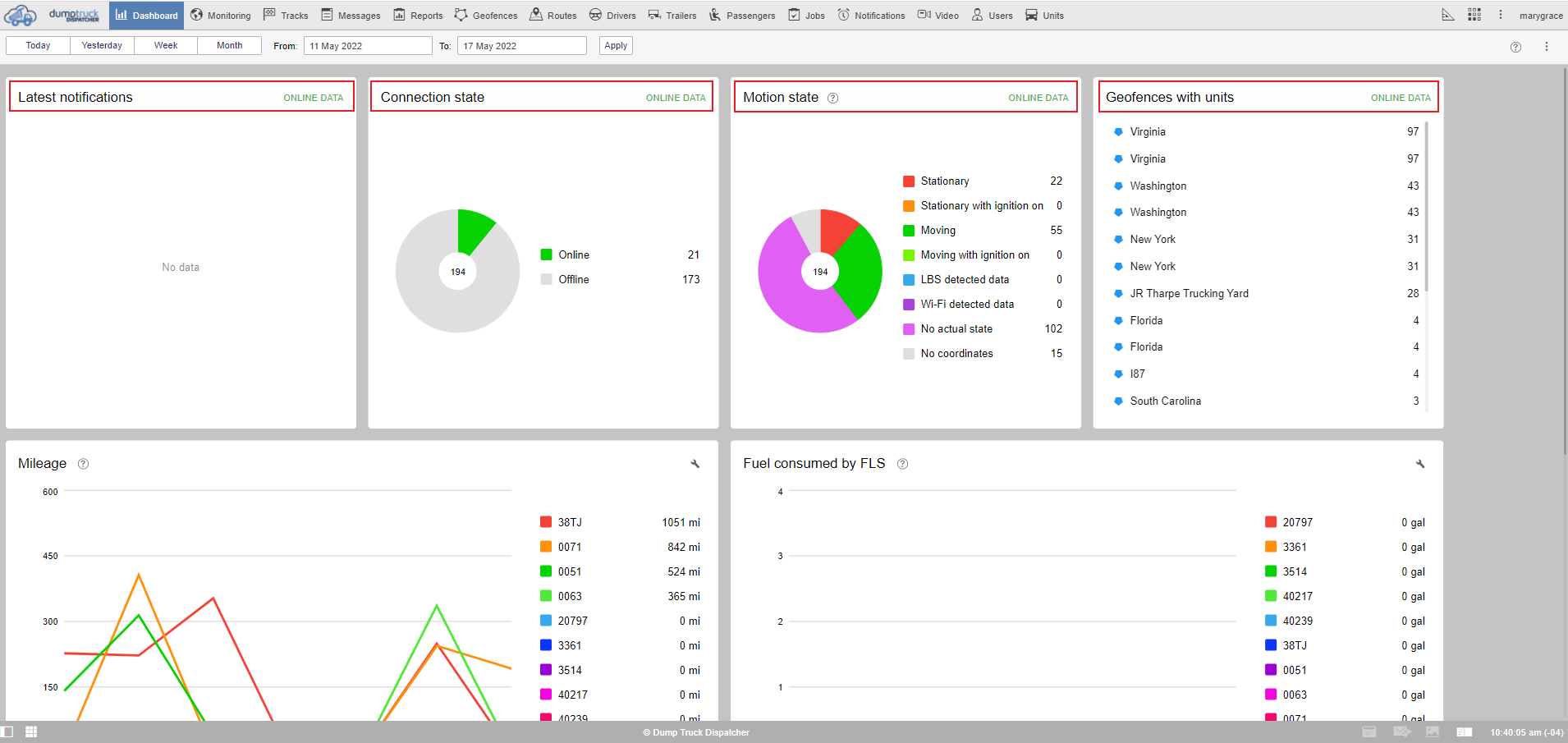Open Fuel consumed by FLS wrench settings

tap(1420, 464)
